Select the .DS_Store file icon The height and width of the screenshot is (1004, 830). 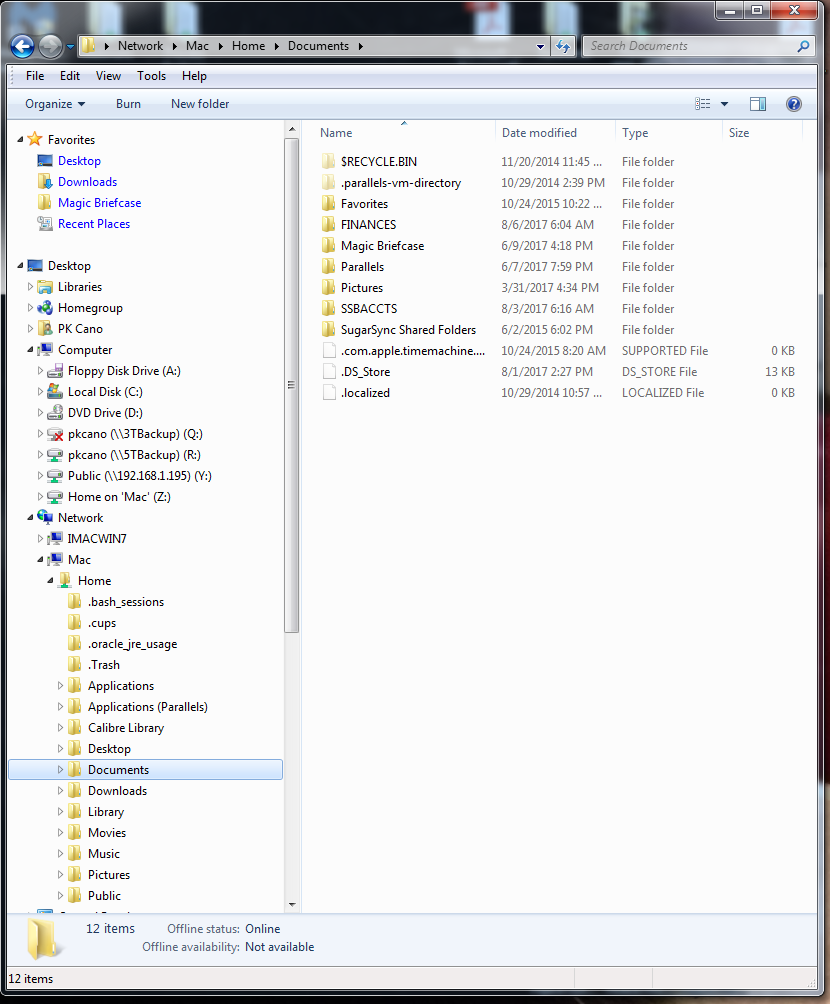point(328,372)
